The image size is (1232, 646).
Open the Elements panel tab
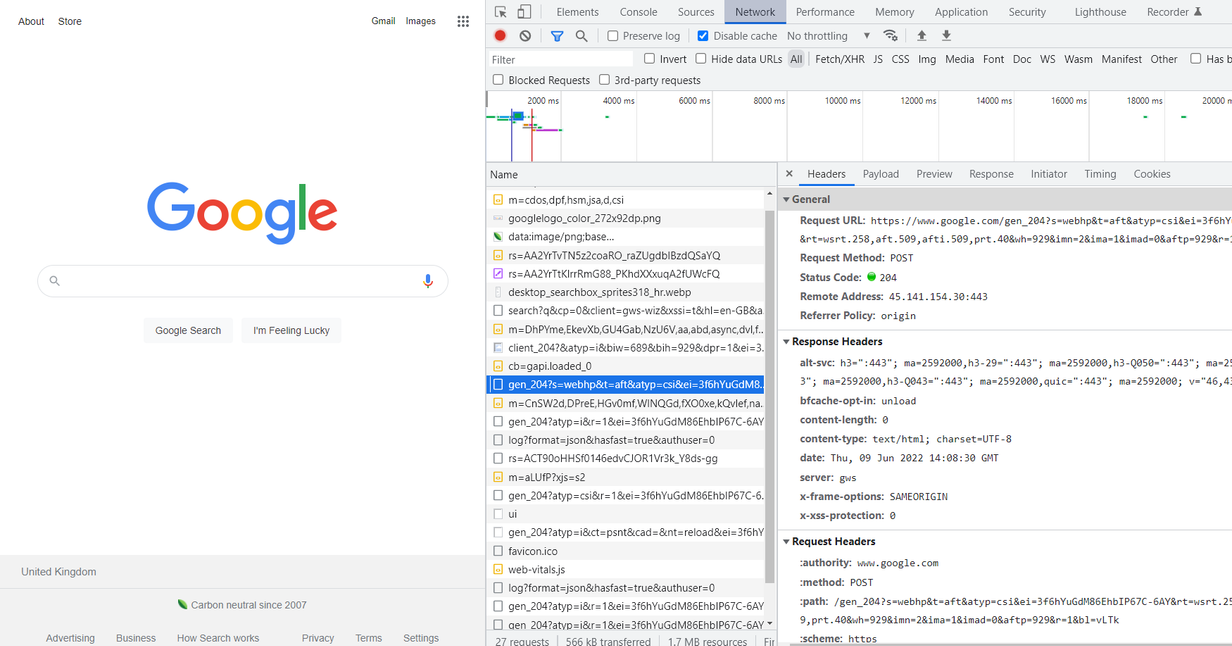pyautogui.click(x=578, y=12)
